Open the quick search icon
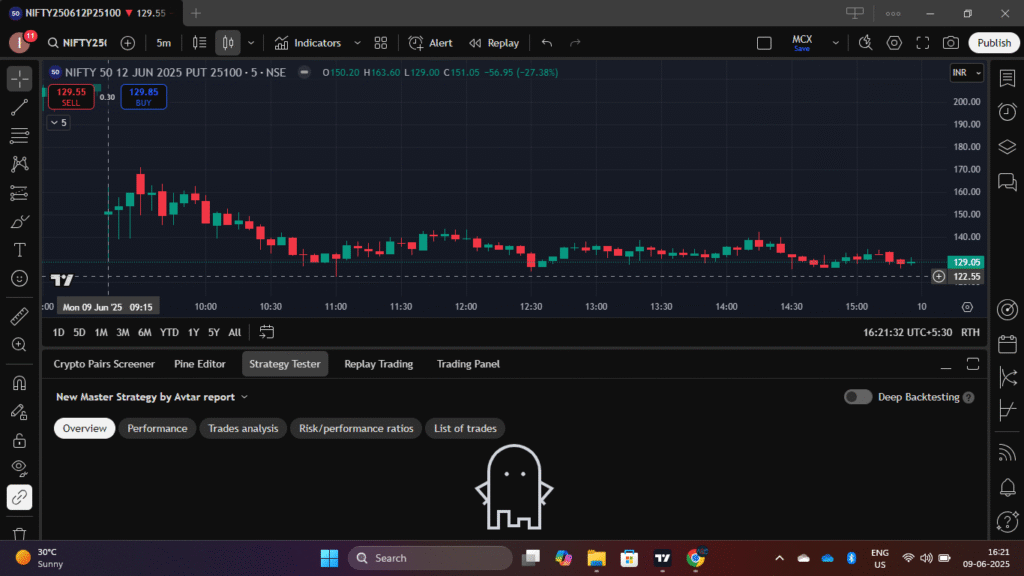This screenshot has width=1024, height=576. 865,43
